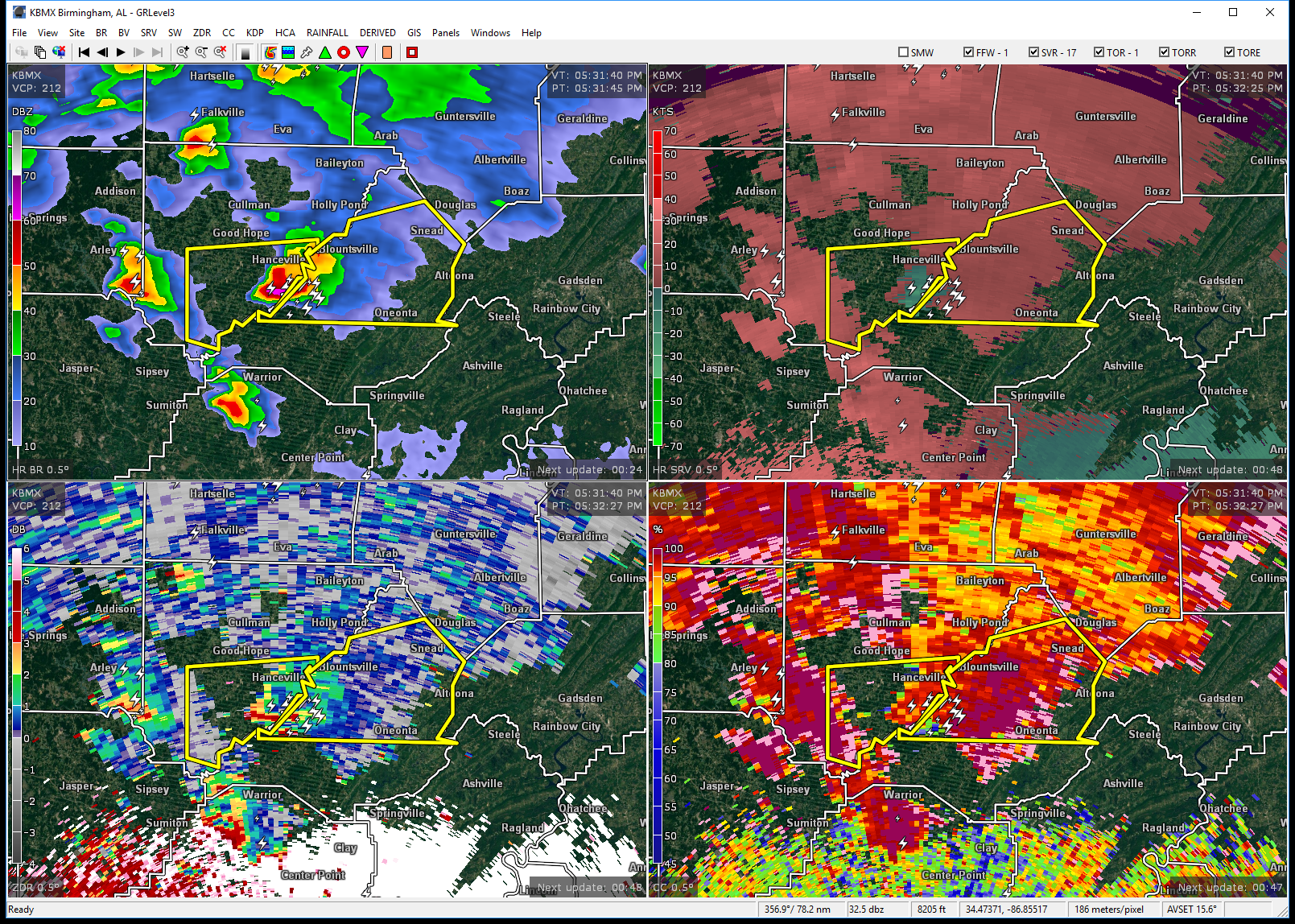Play the radar animation loop
The height and width of the screenshot is (924, 1295).
click(121, 52)
